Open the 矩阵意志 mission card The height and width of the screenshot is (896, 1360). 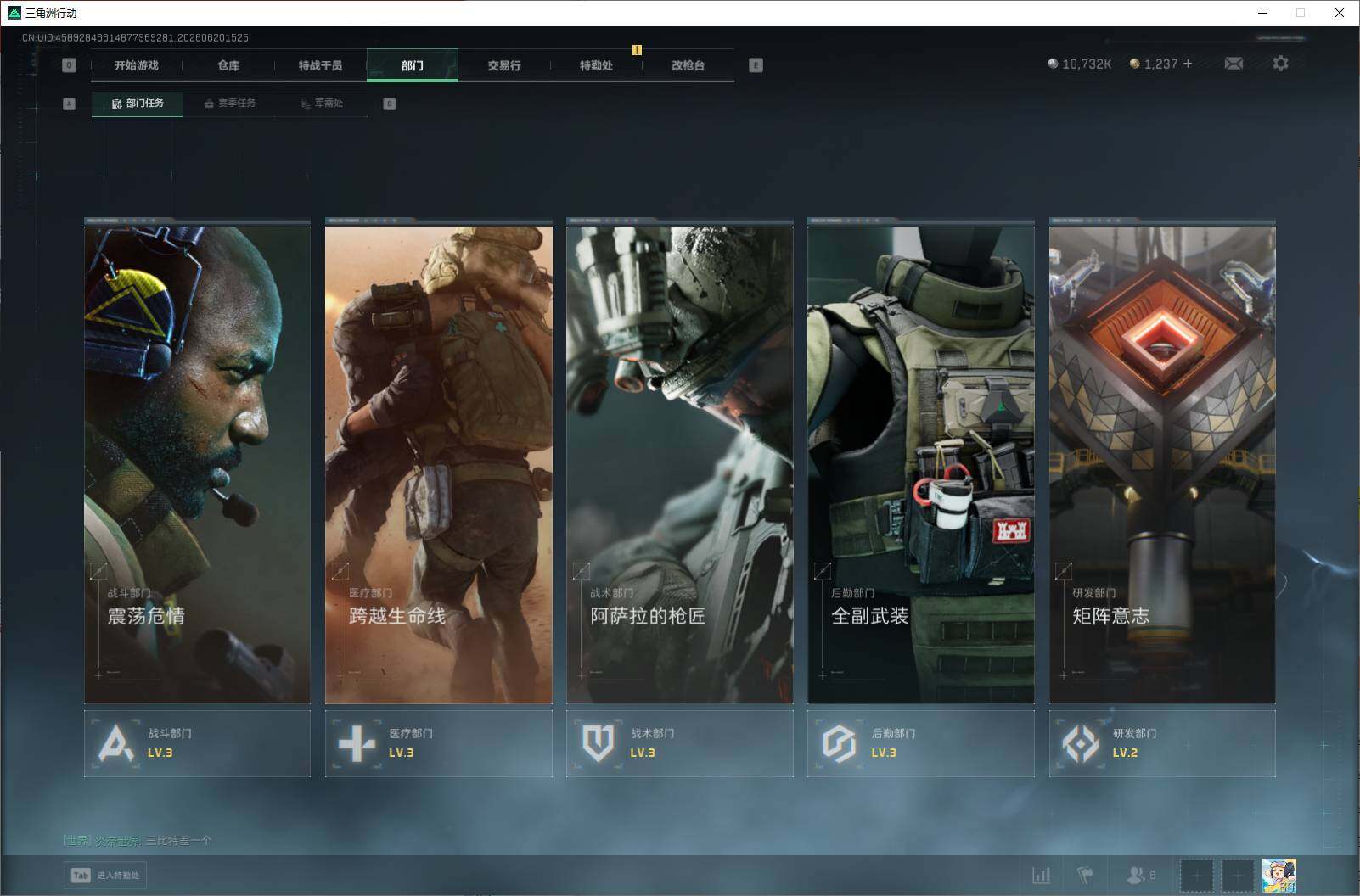point(1162,462)
